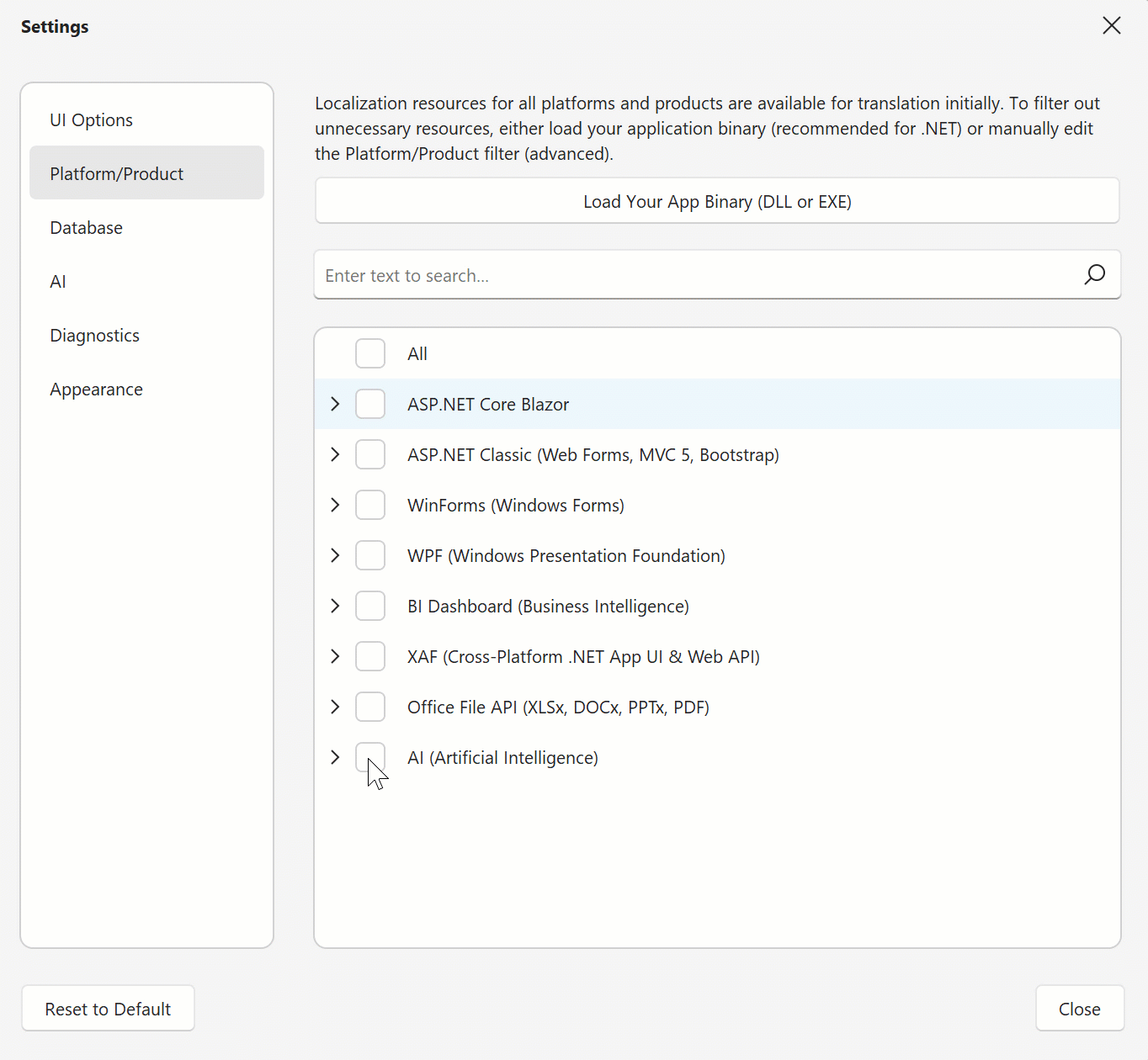Select the 'All' row label
Viewport: 1148px width, 1060px height.
coord(417,354)
